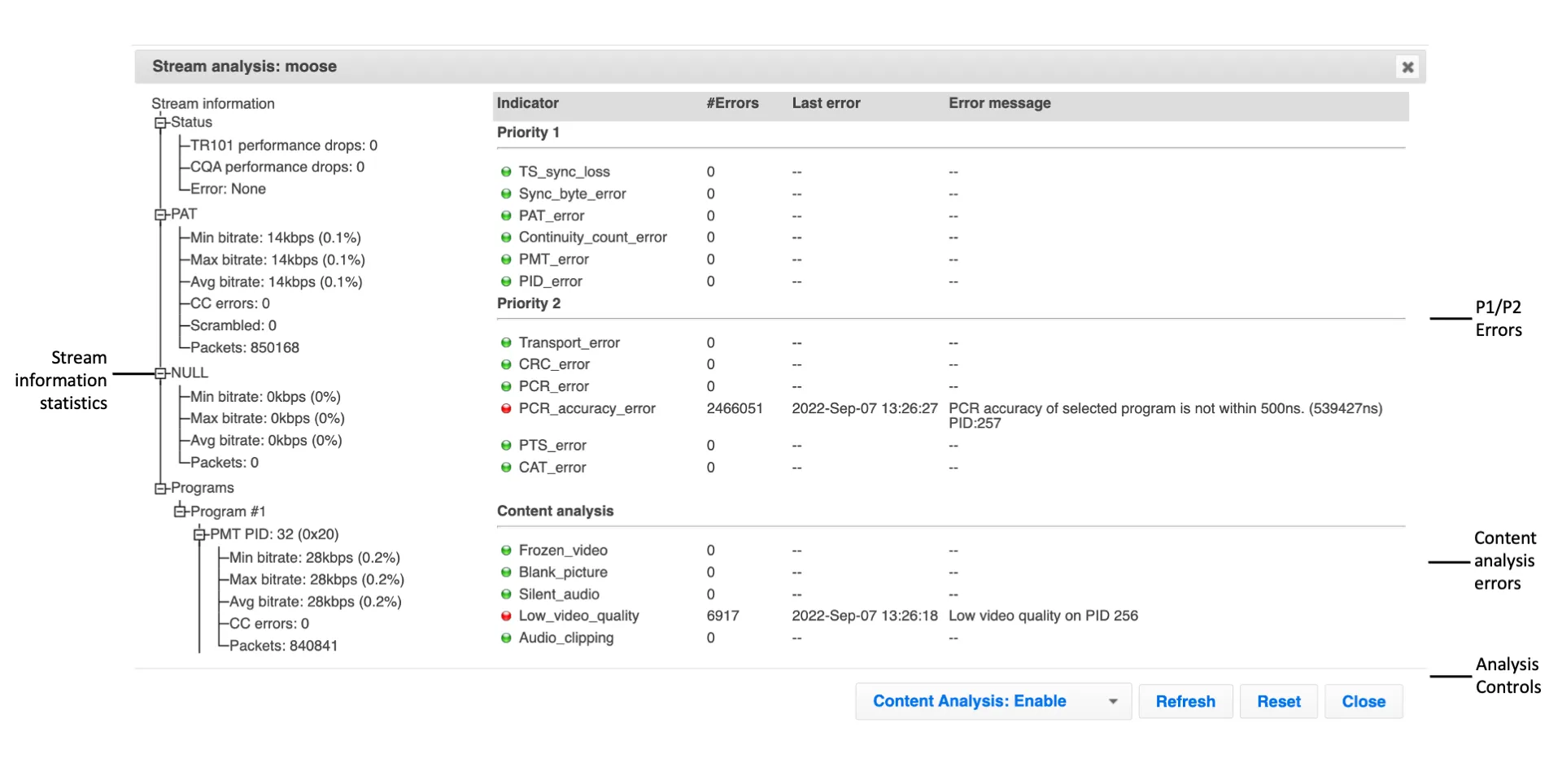Click the green PMT_error status dot

(506, 259)
